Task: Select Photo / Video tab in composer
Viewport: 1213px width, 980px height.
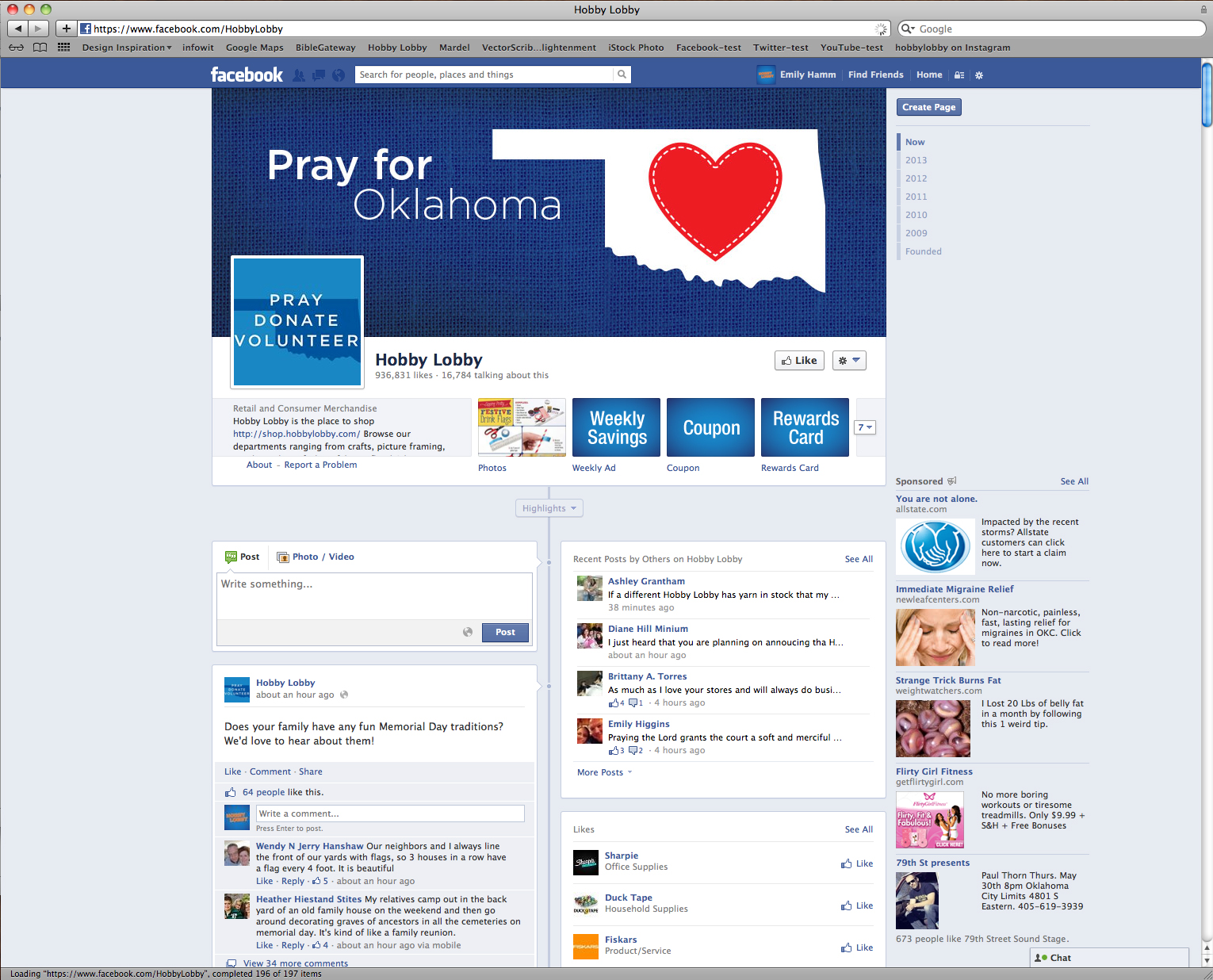Action: coord(316,557)
